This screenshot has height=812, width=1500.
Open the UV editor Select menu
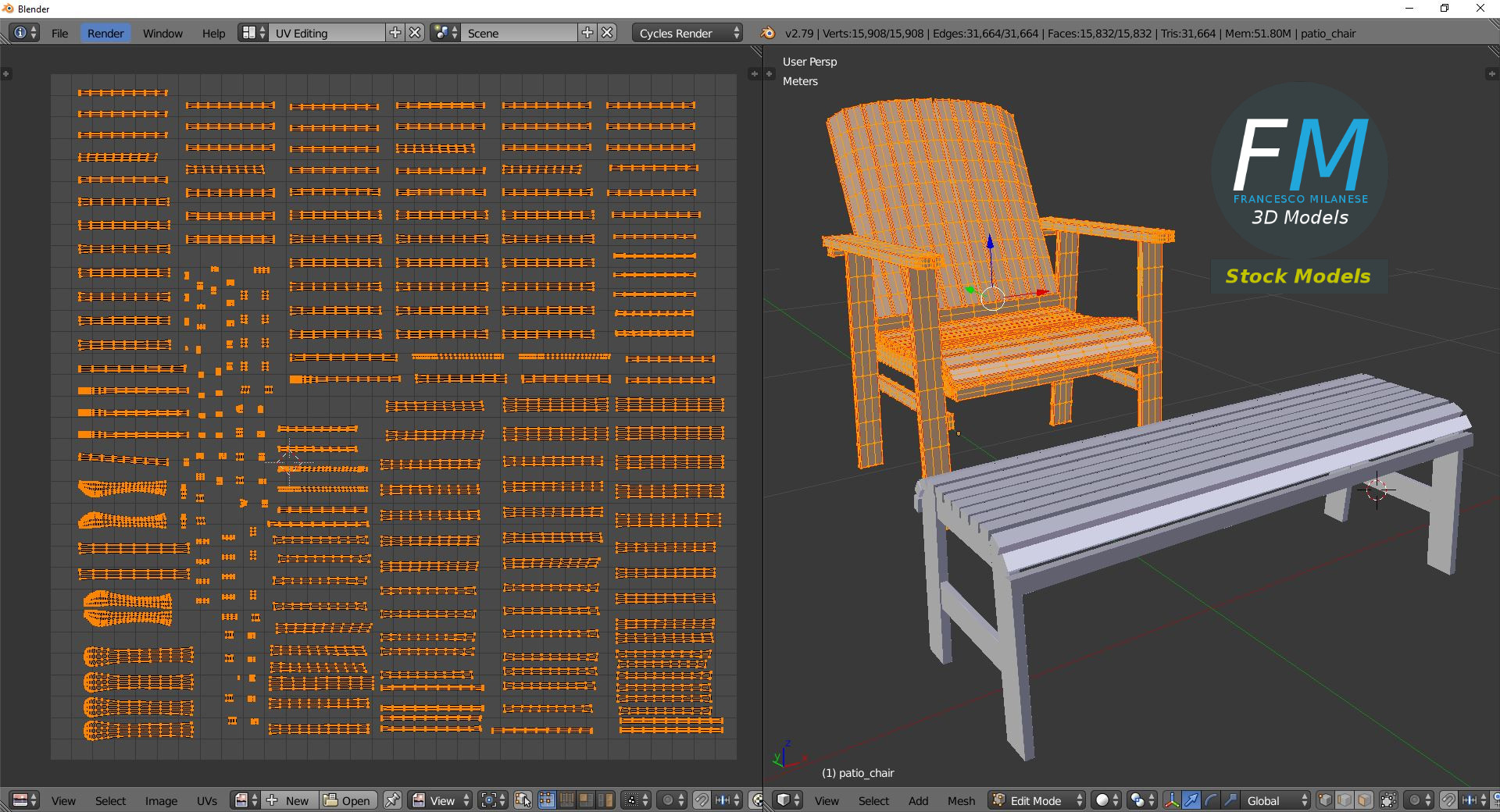[x=110, y=801]
